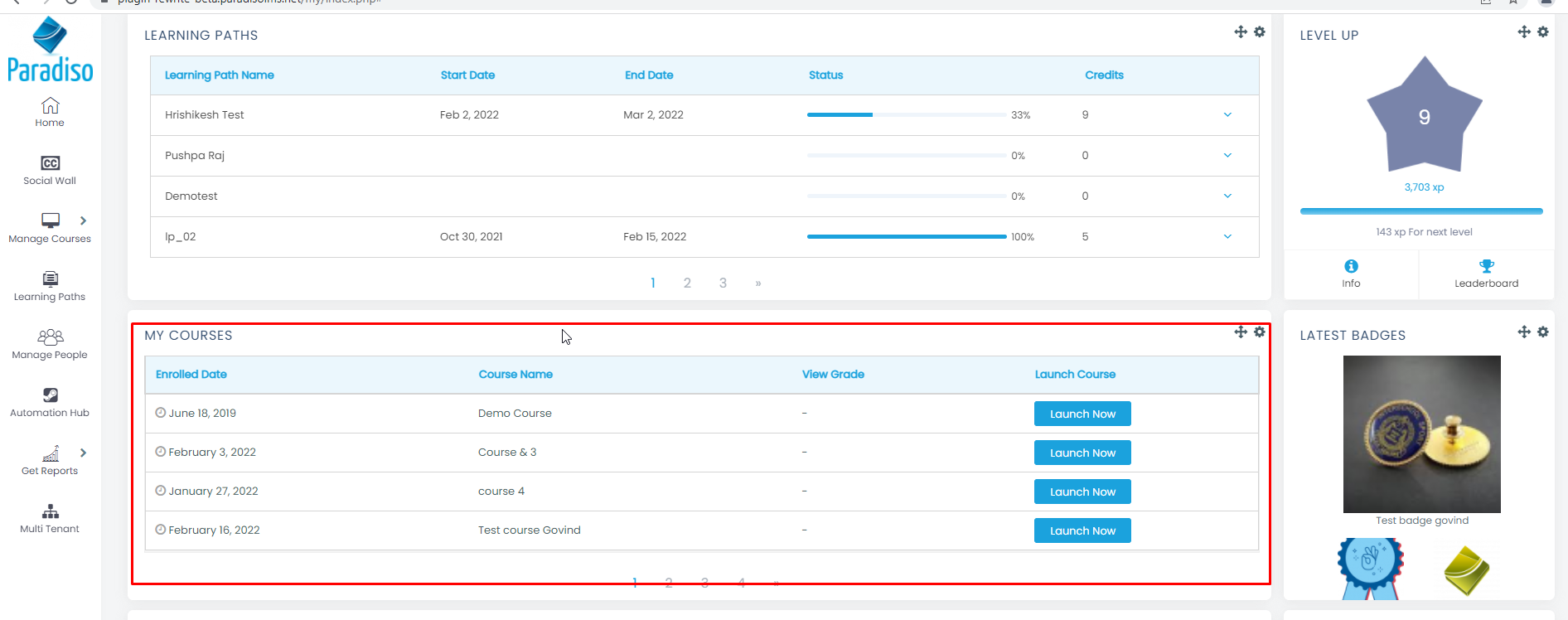Screen dimensions: 1568x620
Task: Open Manage People in the sidebar
Action: click(x=50, y=338)
